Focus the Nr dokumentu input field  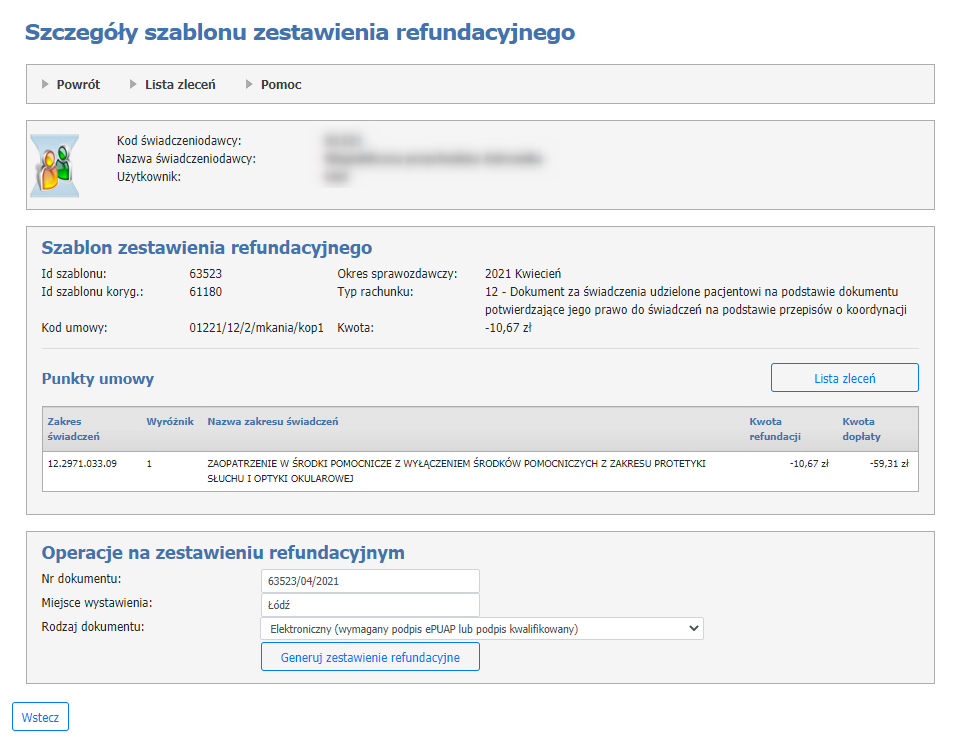(x=369, y=581)
